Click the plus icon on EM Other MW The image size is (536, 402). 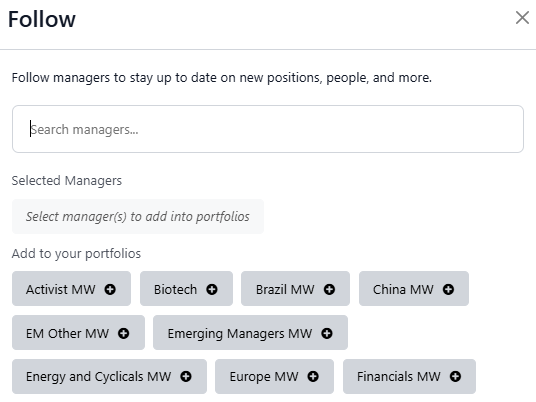click(x=124, y=333)
